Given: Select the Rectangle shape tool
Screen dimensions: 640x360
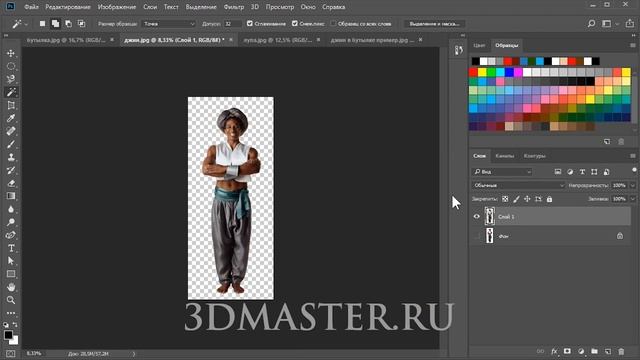Looking at the screenshot, I should pyautogui.click(x=11, y=274).
